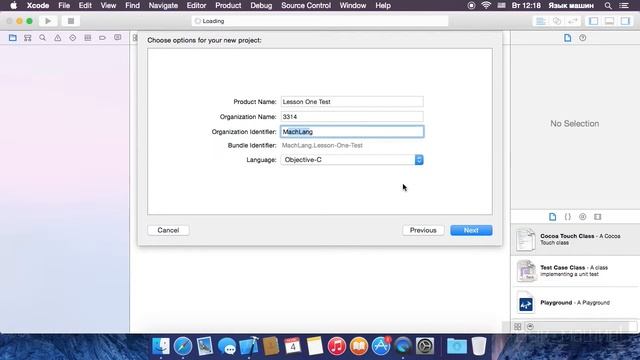This screenshot has width=640, height=360.
Task: Select the Cocoa Touch Class template
Action: click(575, 240)
